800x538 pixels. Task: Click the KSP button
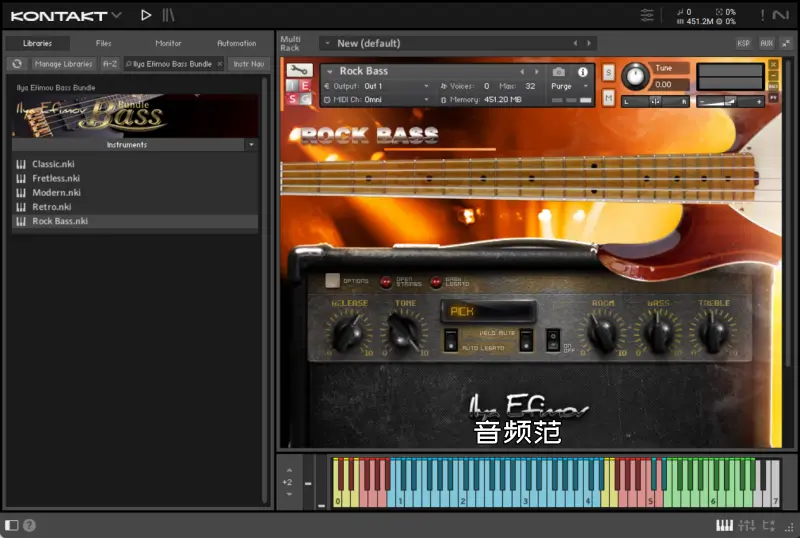743,43
